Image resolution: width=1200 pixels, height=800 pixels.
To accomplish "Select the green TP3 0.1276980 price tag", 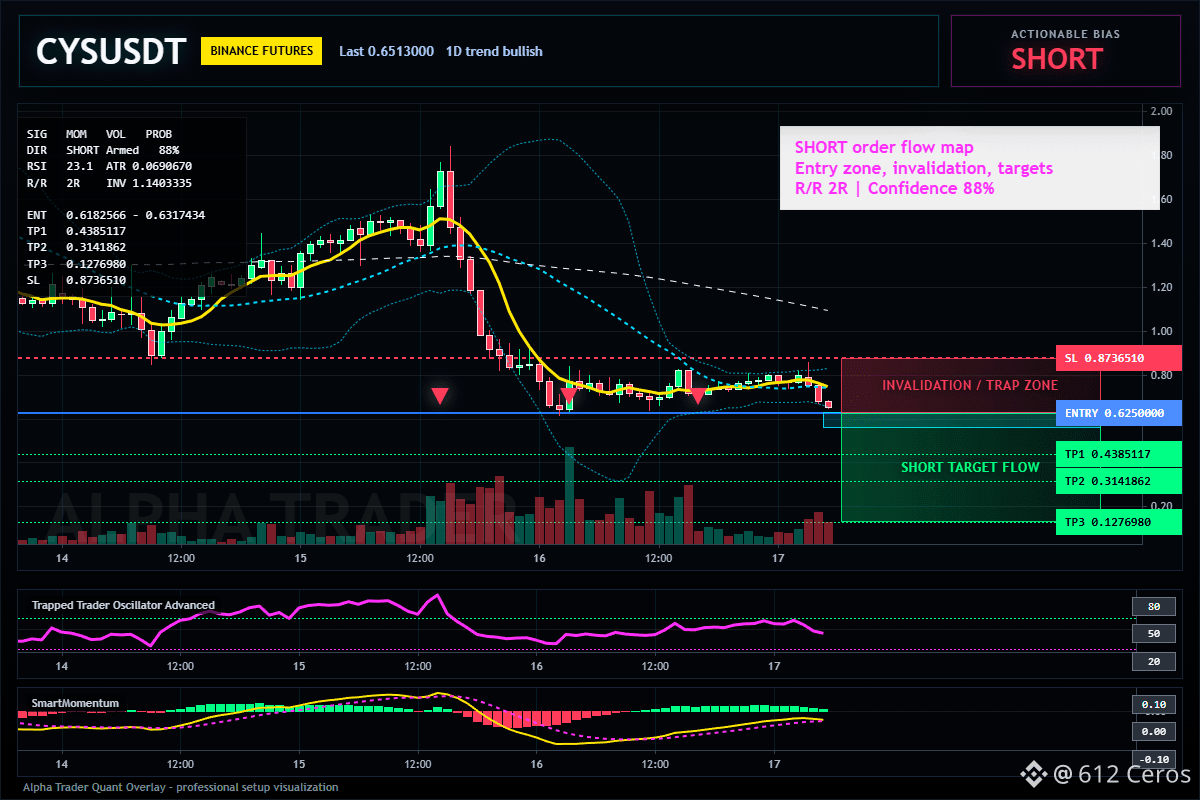I will 1119,522.
